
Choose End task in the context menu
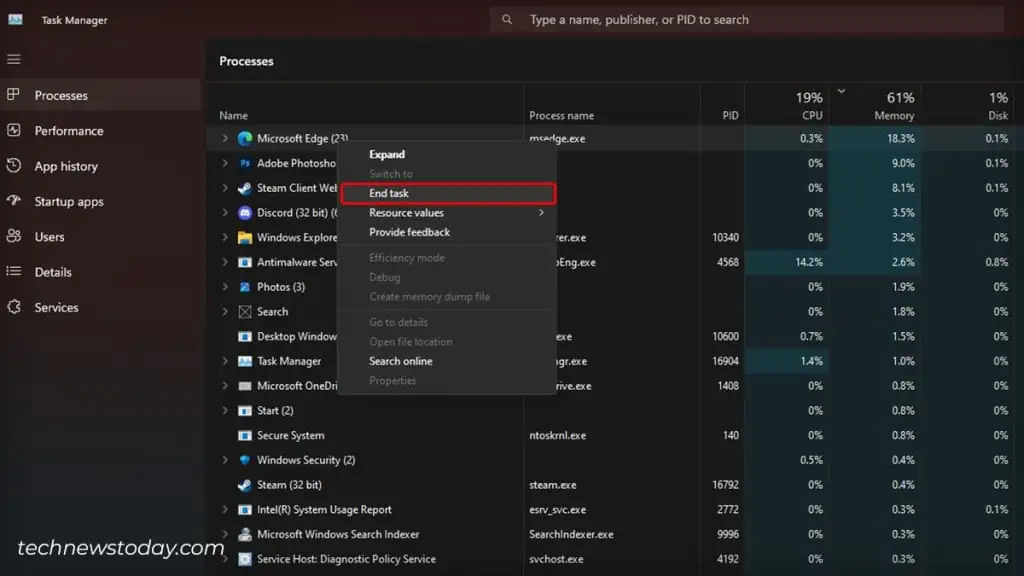pyautogui.click(x=447, y=193)
